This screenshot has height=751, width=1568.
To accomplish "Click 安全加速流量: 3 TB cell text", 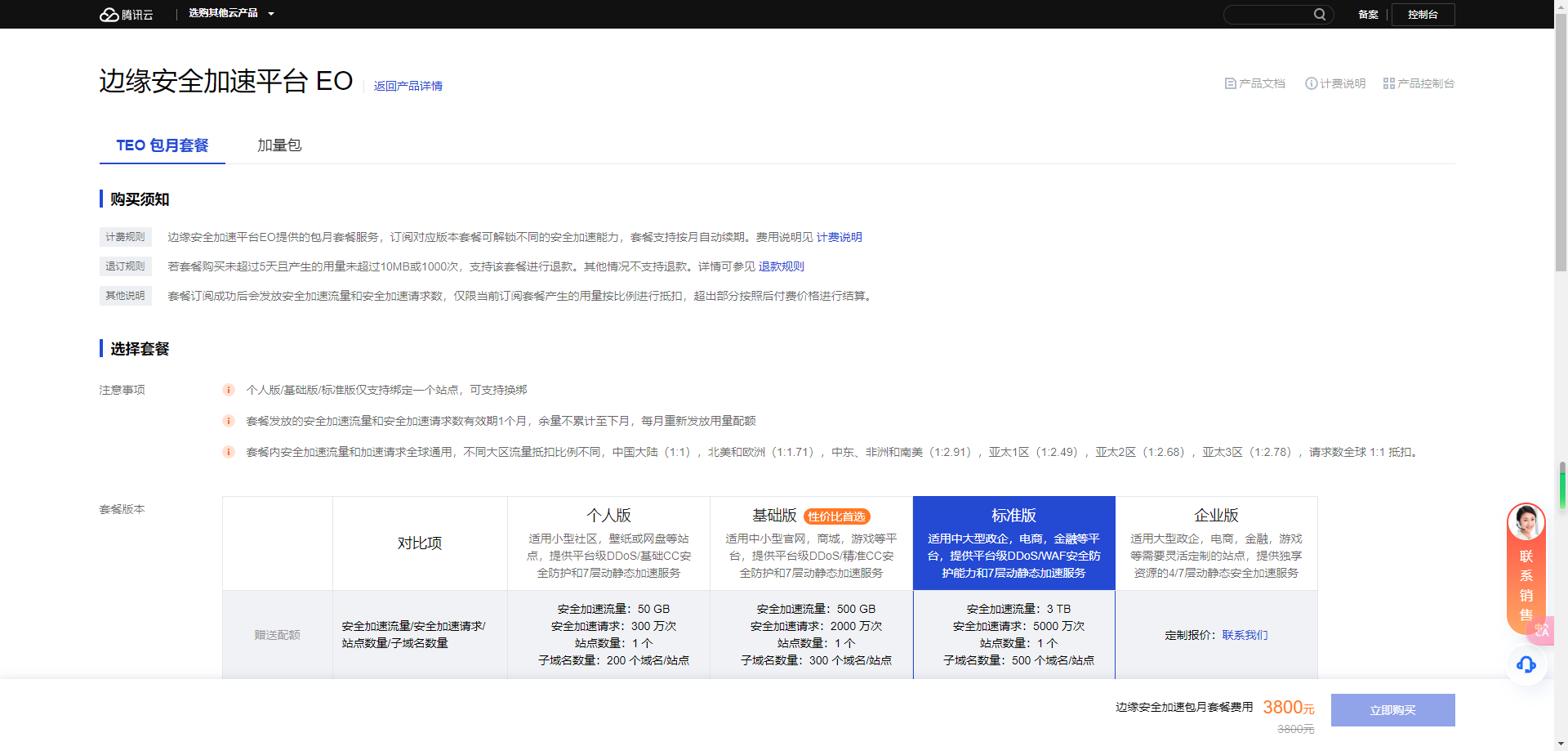I will pos(1018,609).
